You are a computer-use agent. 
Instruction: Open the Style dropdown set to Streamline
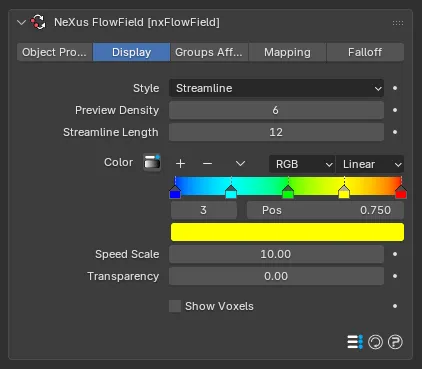tap(276, 88)
